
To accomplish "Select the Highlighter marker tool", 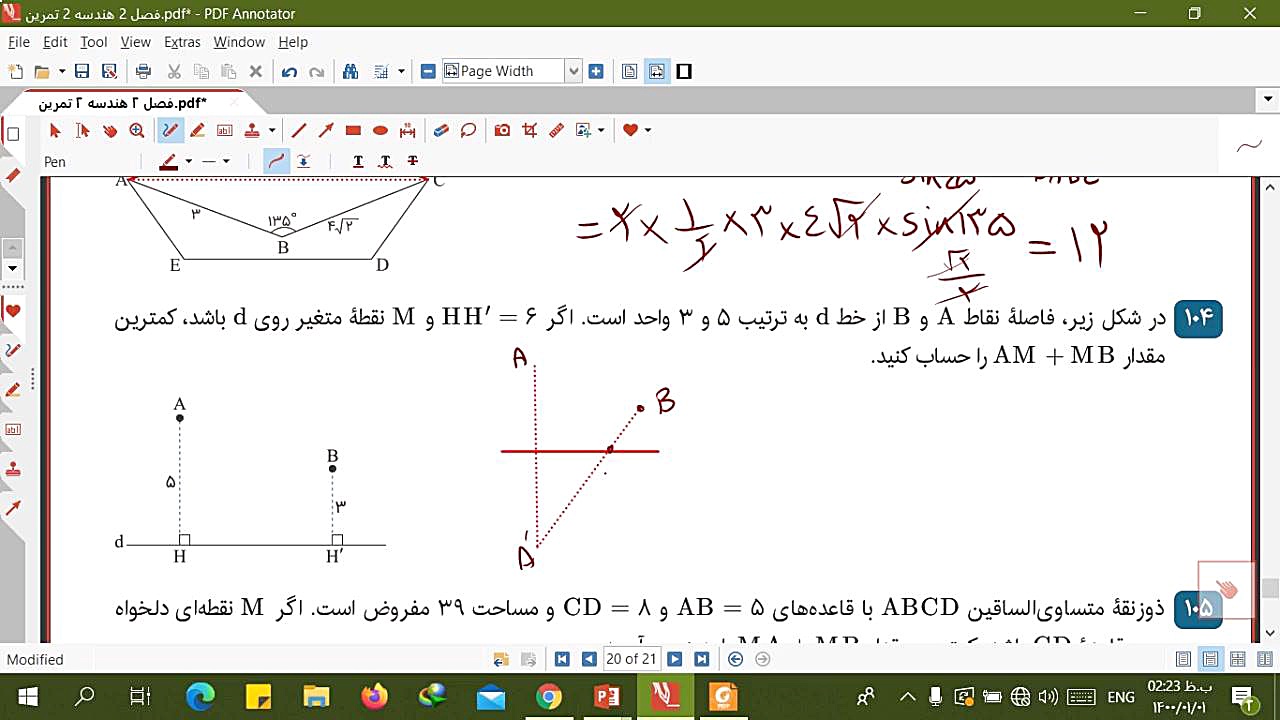I will [197, 130].
